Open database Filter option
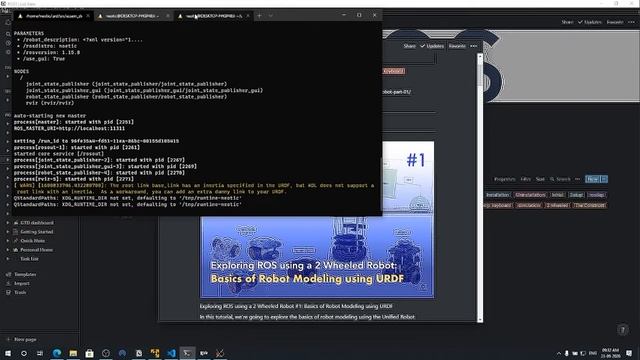 point(526,179)
